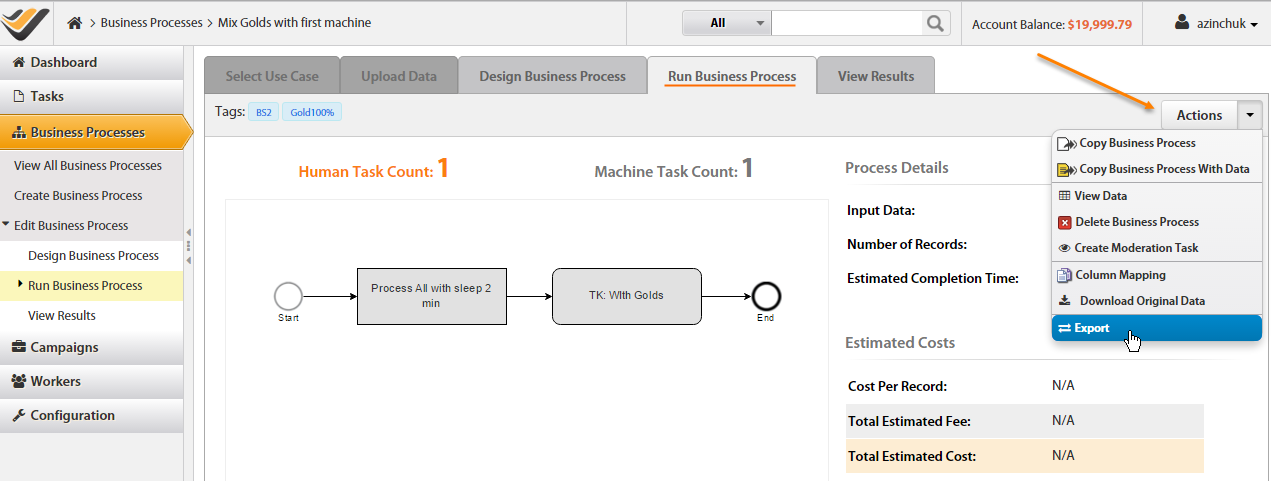Collapse the sidebar using splitter handle
The width and height of the screenshot is (1271, 481).
[188, 246]
